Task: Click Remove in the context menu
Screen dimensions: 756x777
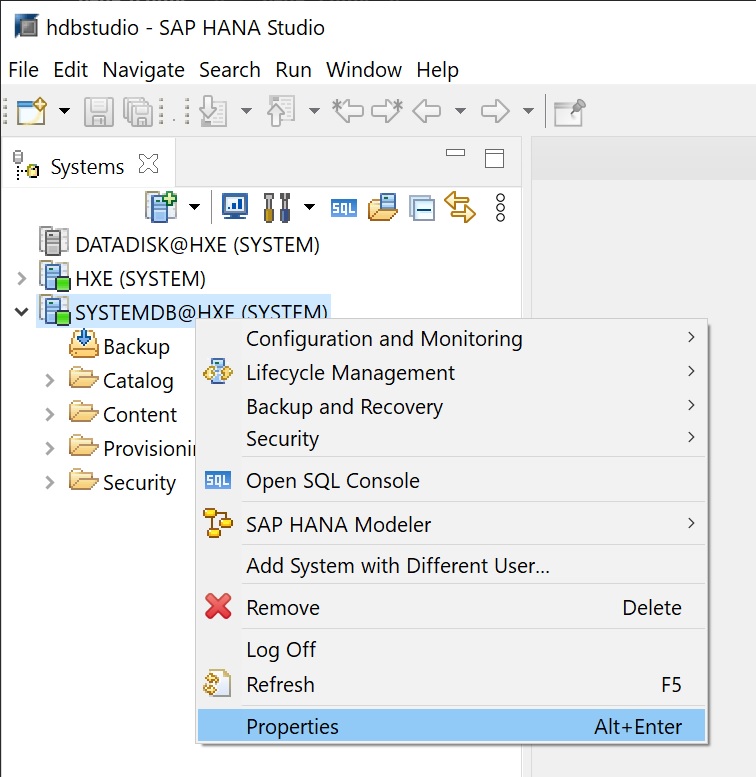Action: (283, 608)
